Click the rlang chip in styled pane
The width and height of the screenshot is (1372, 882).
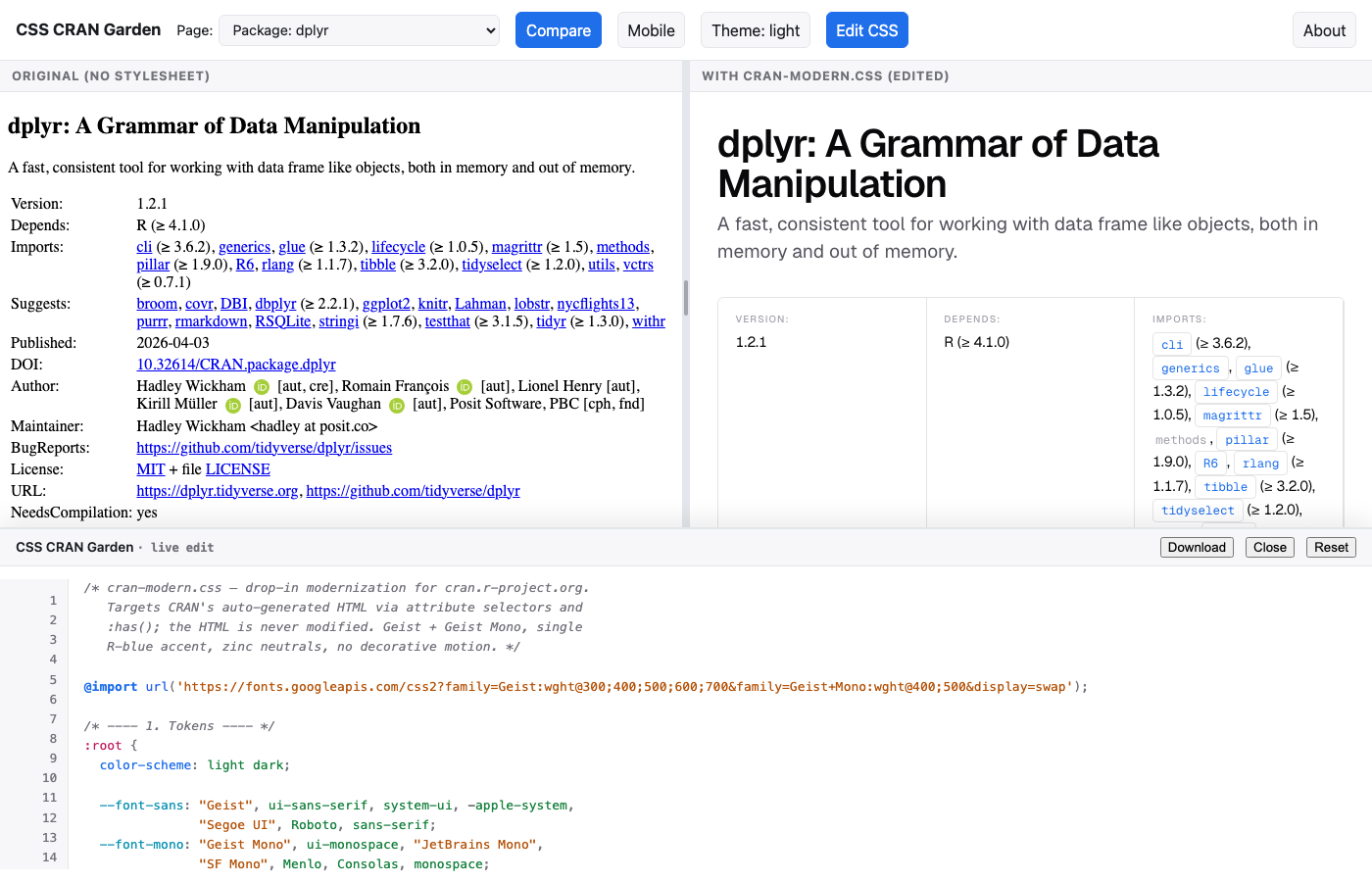pos(1260,464)
